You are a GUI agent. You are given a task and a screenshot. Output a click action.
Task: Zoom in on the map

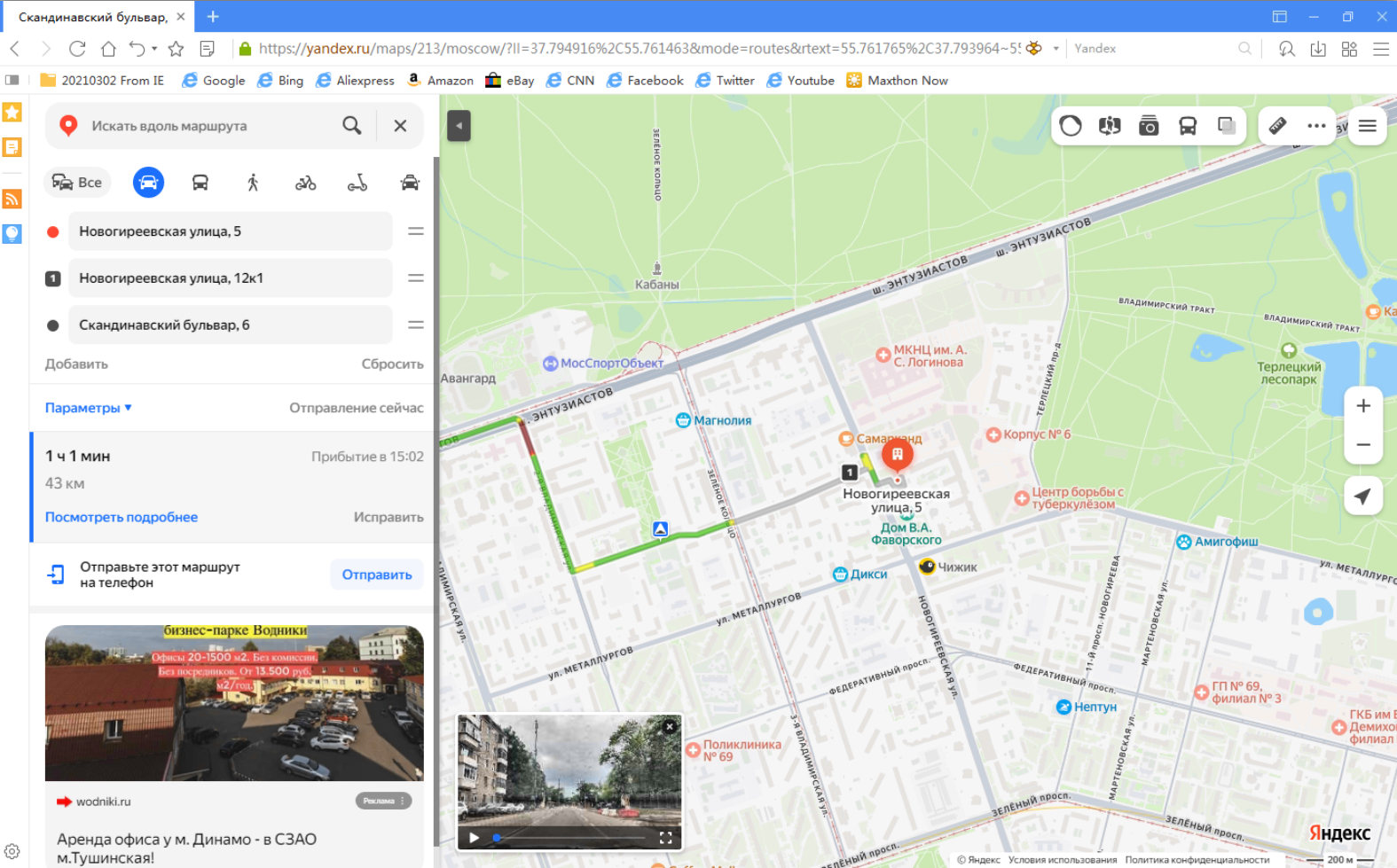pyautogui.click(x=1363, y=406)
